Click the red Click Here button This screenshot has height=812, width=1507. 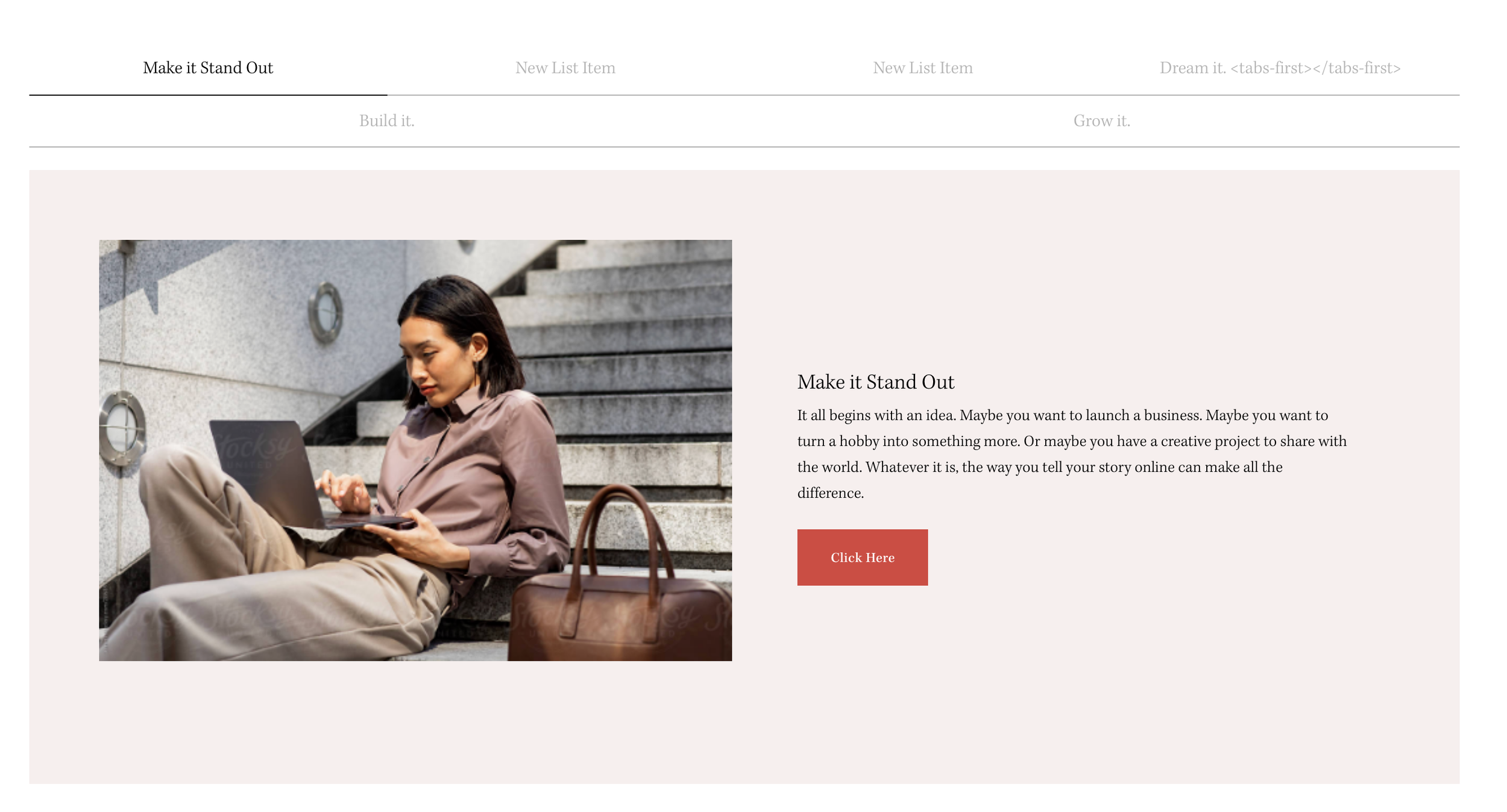(862, 557)
